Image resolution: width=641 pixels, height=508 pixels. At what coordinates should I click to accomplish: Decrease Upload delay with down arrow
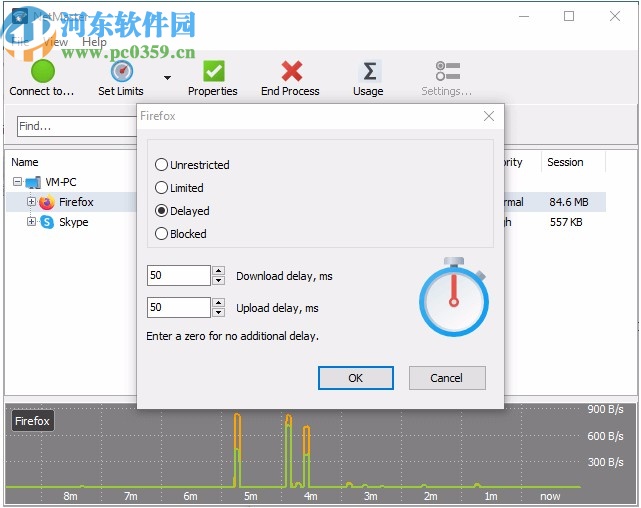tap(219, 312)
